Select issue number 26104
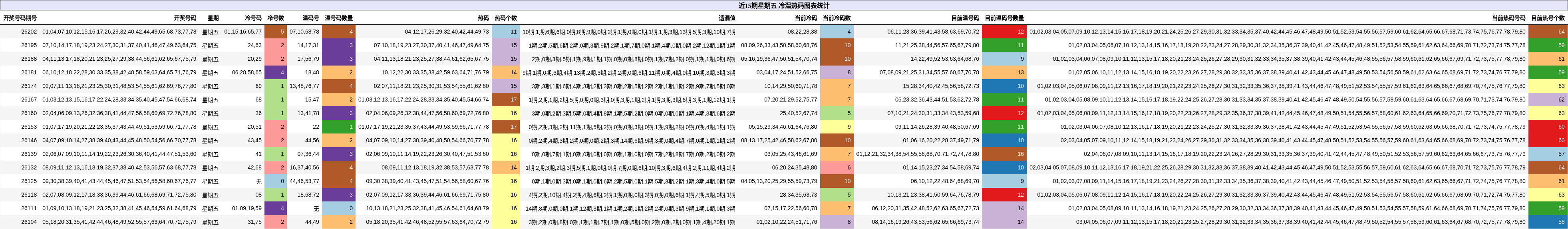The height and width of the screenshot is (229, 1568). click(x=29, y=222)
